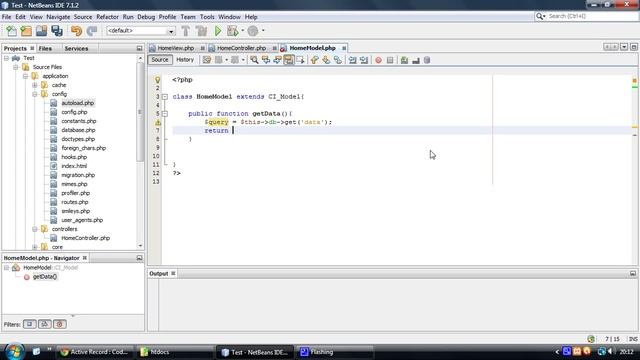Run the project with the green arrow
The width and height of the screenshot is (640, 360).
(x=218, y=31)
